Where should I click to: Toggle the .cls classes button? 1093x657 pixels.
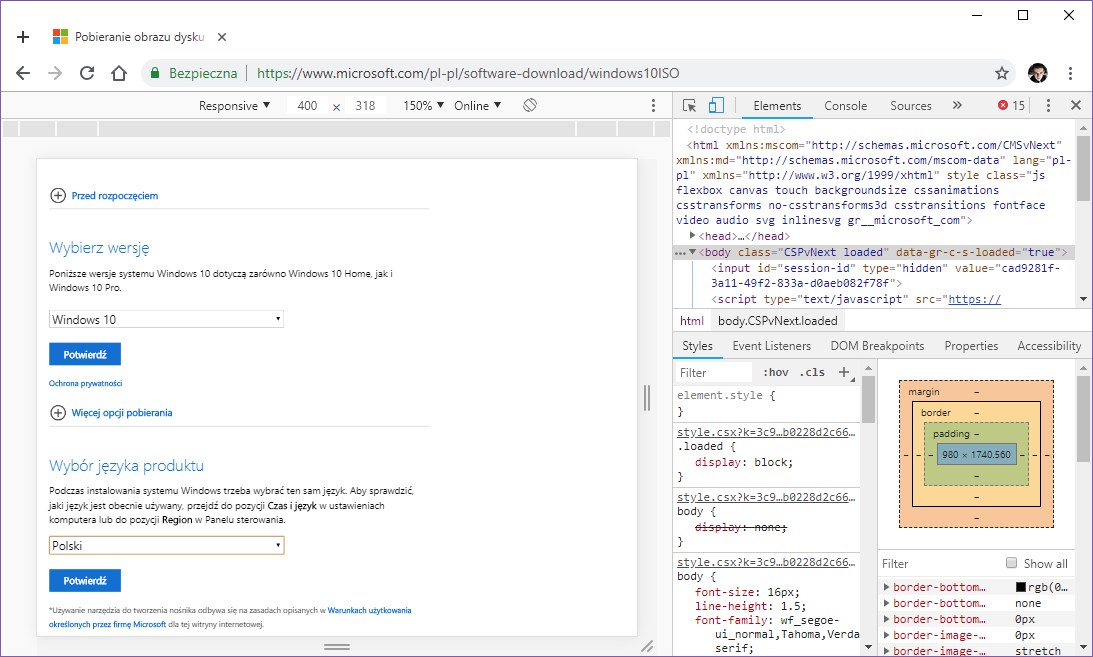pyautogui.click(x=812, y=373)
